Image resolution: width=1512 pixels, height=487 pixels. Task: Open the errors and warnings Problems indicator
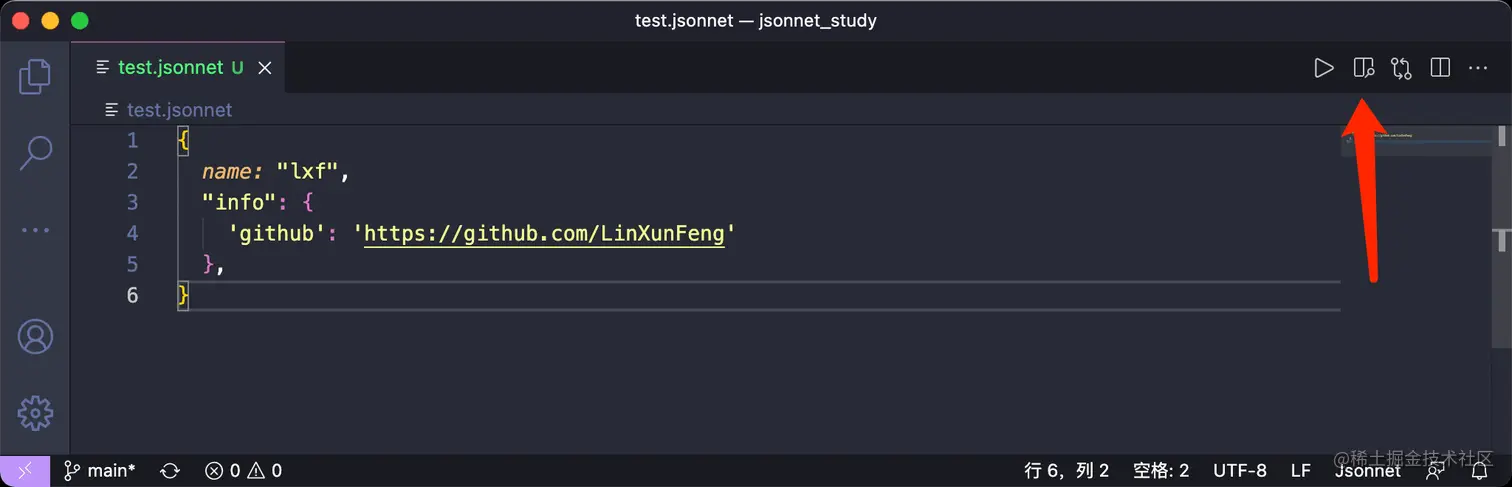tap(243, 470)
